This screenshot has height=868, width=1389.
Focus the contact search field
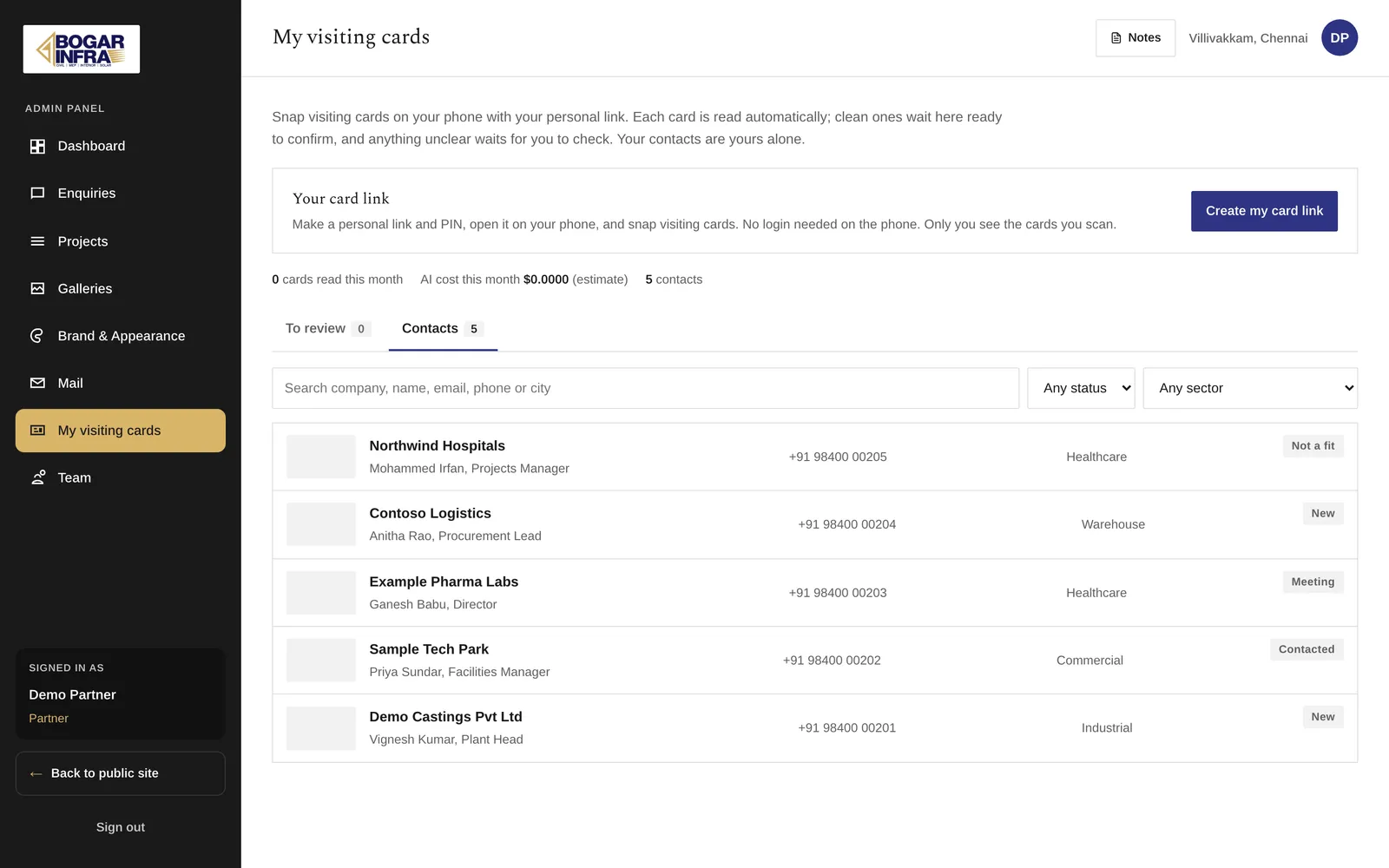tap(645, 388)
